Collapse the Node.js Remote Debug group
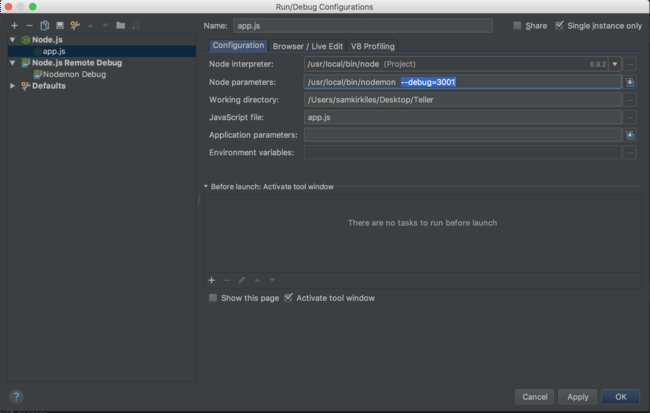The width and height of the screenshot is (650, 413). pos(12,62)
